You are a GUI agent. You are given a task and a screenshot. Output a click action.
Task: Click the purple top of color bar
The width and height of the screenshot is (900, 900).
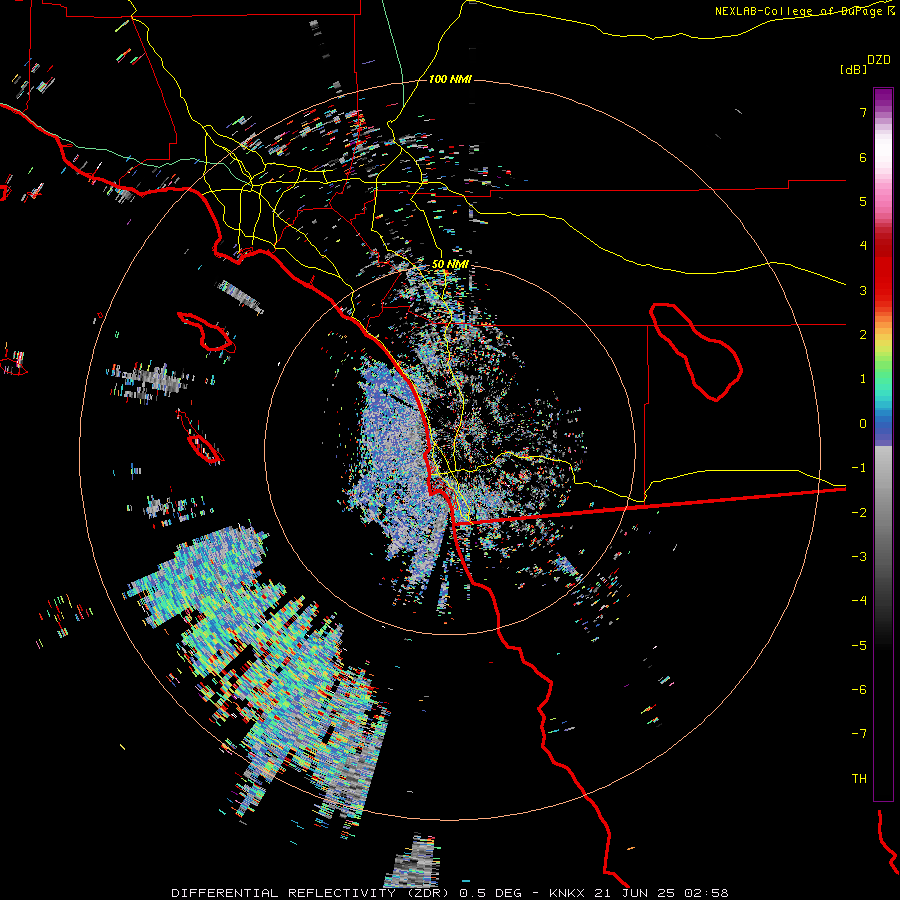click(x=883, y=98)
